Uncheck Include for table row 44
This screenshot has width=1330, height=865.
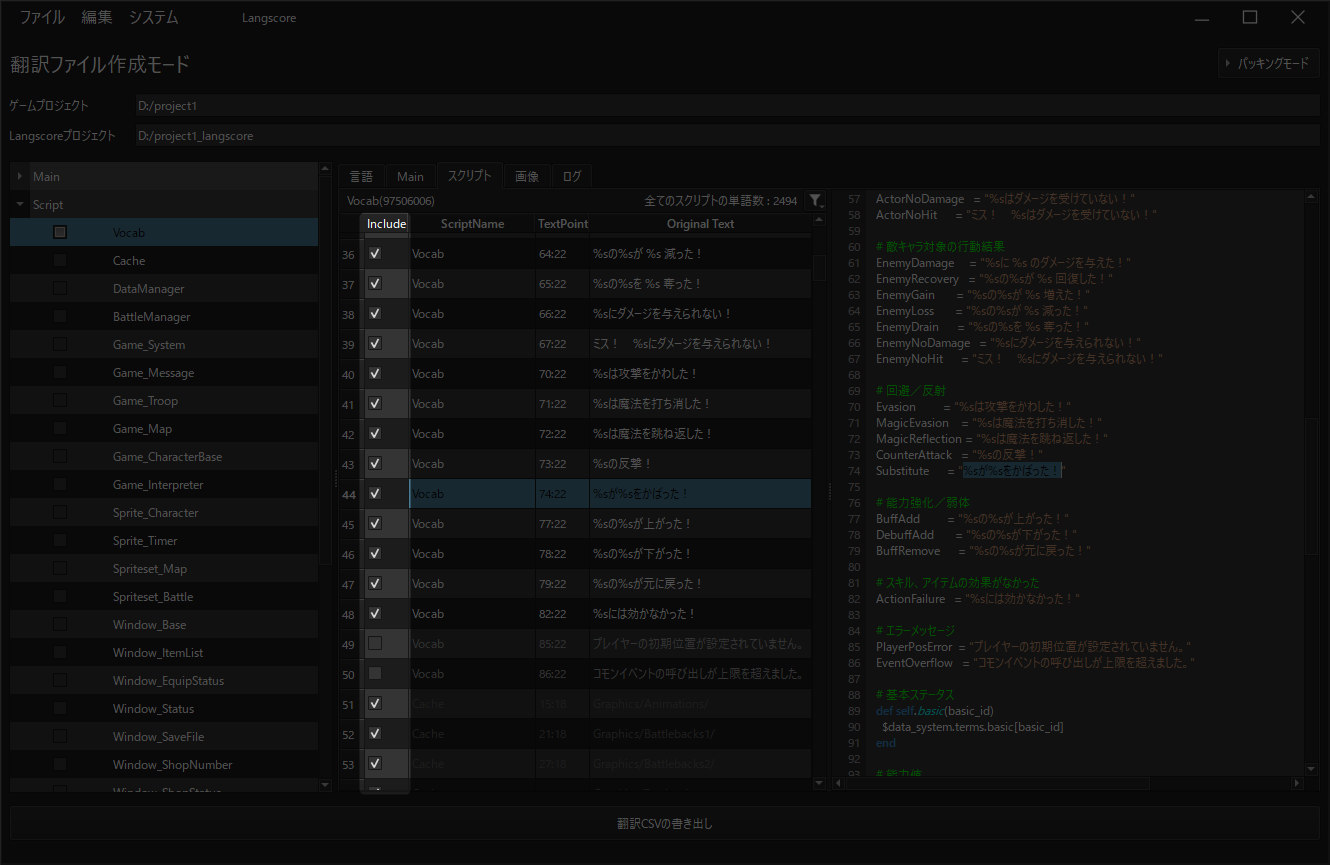click(375, 494)
